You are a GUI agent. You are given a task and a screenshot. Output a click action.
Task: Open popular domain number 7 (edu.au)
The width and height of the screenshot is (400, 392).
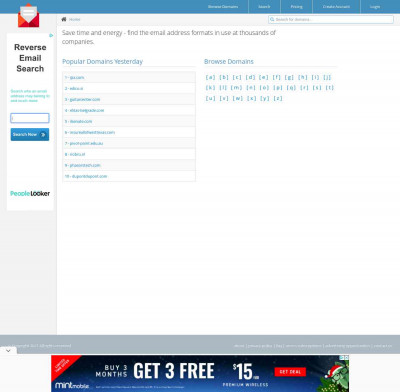click(x=84, y=143)
